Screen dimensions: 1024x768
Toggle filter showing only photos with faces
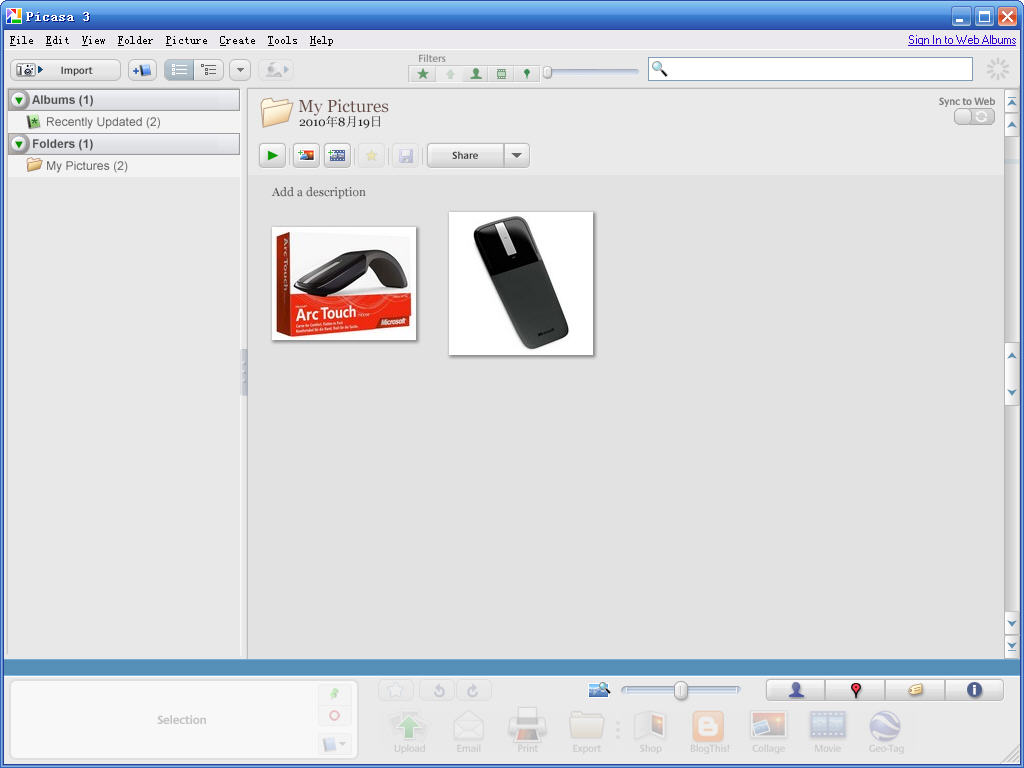click(475, 74)
